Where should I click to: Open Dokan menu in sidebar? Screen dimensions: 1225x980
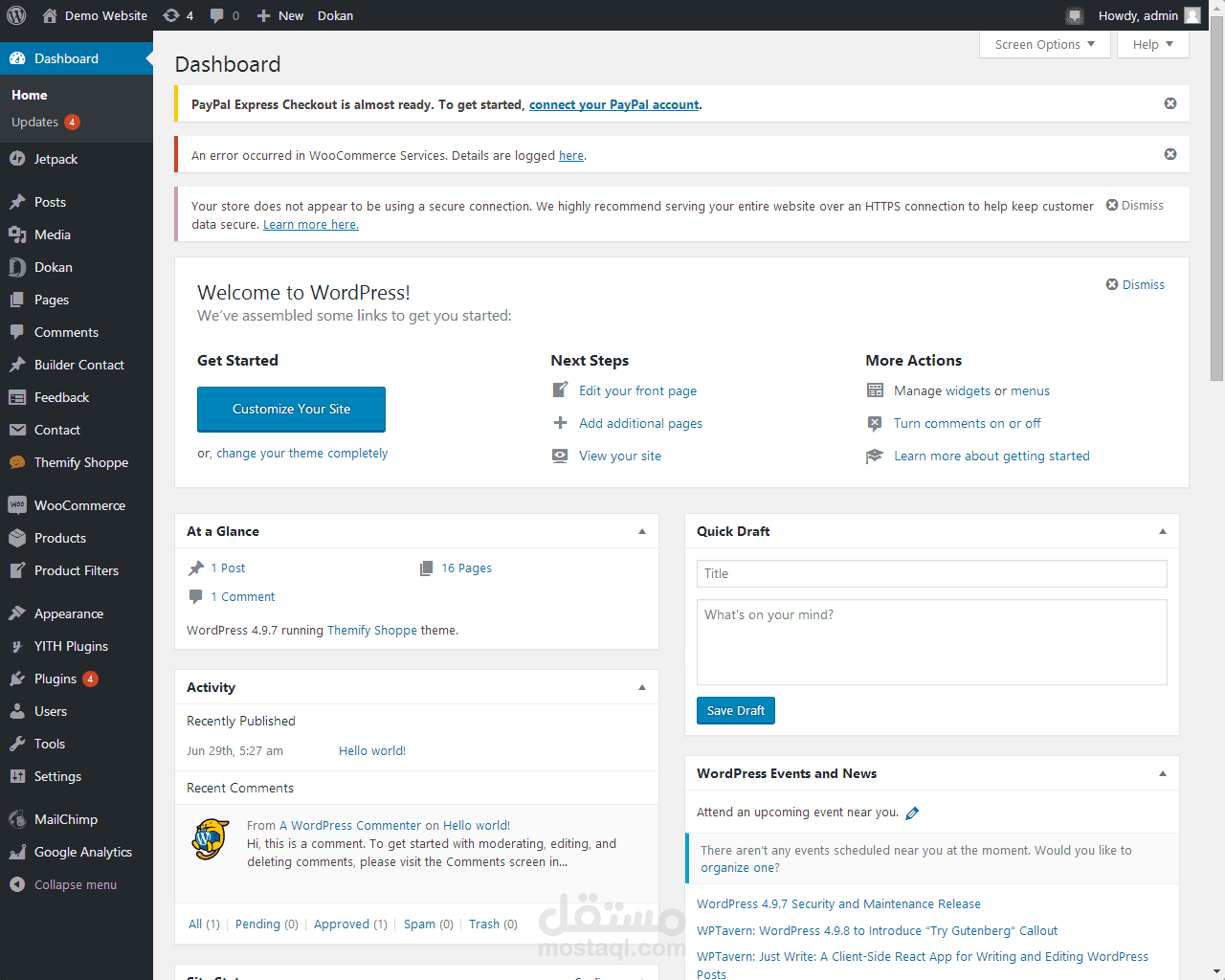tap(77, 267)
